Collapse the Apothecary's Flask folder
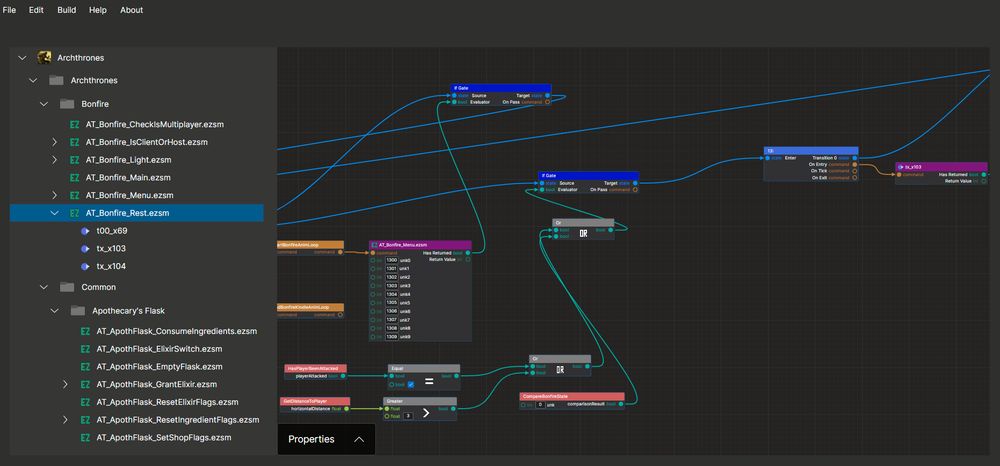 55,310
